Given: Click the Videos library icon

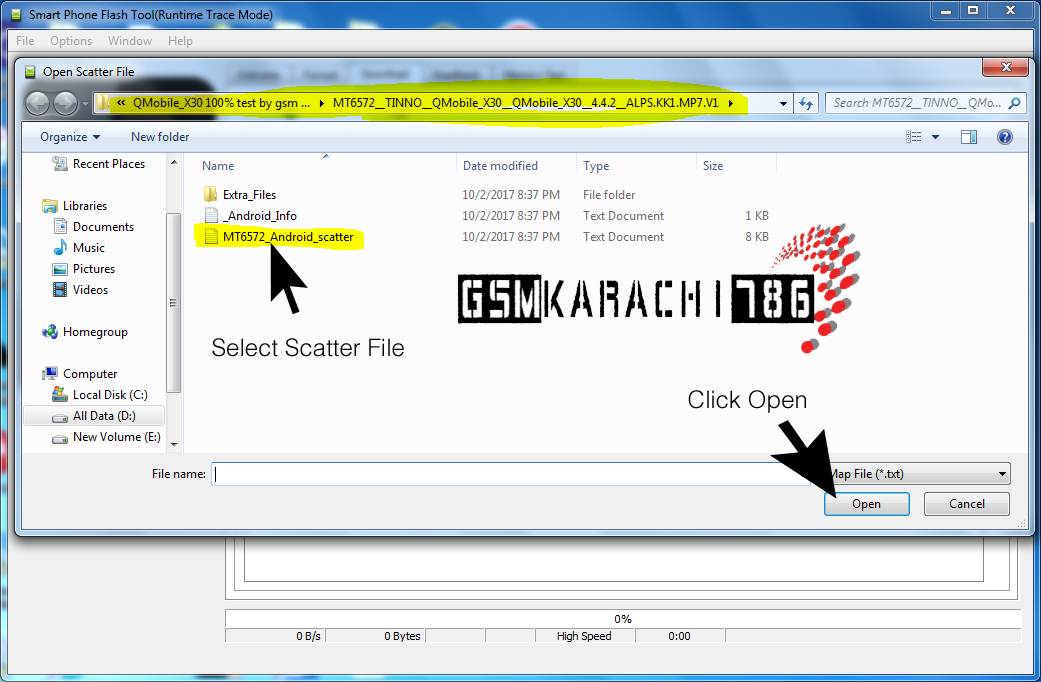Looking at the screenshot, I should pyautogui.click(x=60, y=290).
